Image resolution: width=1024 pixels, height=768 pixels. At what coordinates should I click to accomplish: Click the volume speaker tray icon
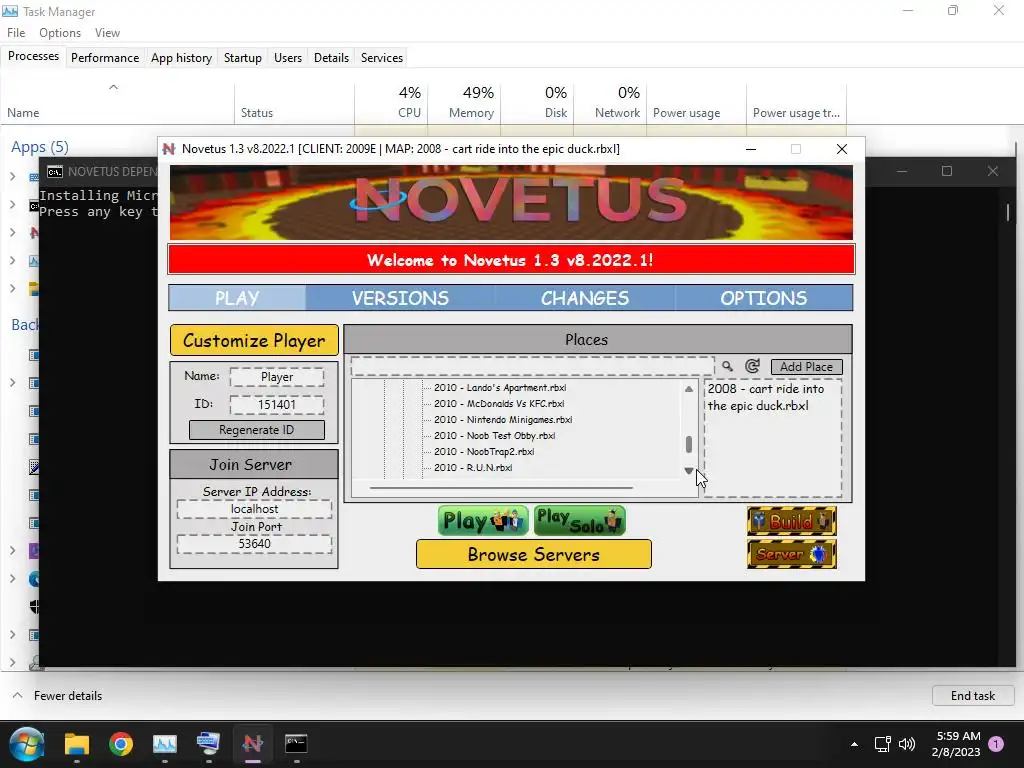click(906, 744)
